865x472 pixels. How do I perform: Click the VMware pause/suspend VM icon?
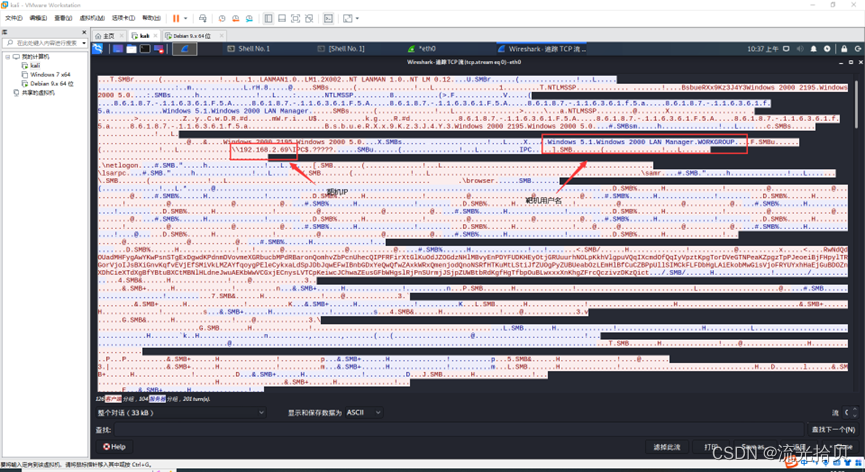[x=176, y=18]
